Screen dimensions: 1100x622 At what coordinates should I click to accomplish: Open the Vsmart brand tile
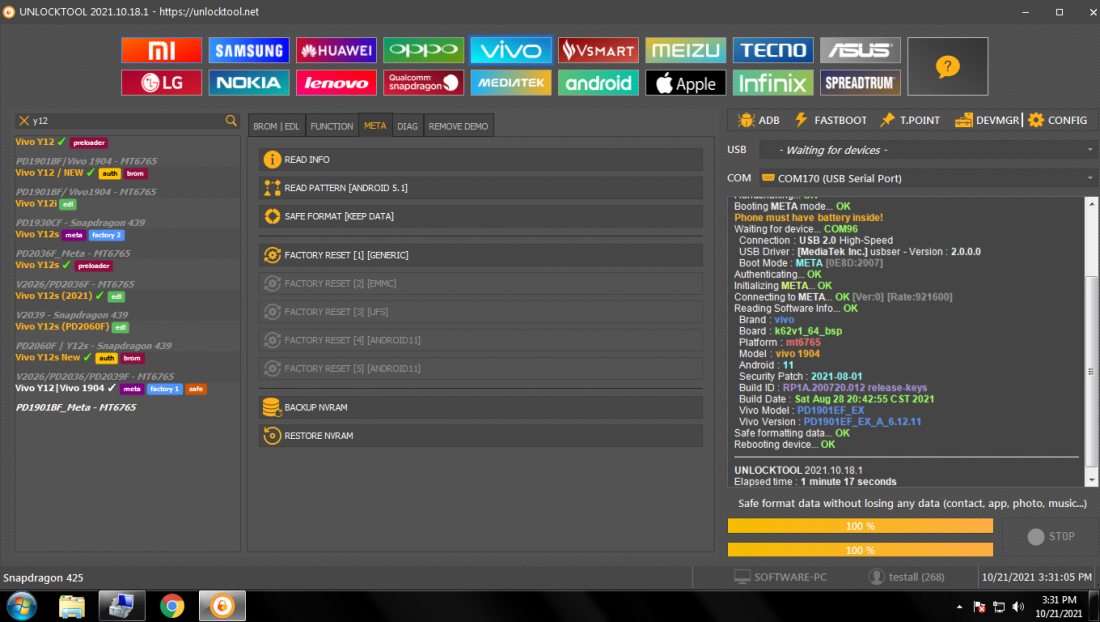point(598,50)
